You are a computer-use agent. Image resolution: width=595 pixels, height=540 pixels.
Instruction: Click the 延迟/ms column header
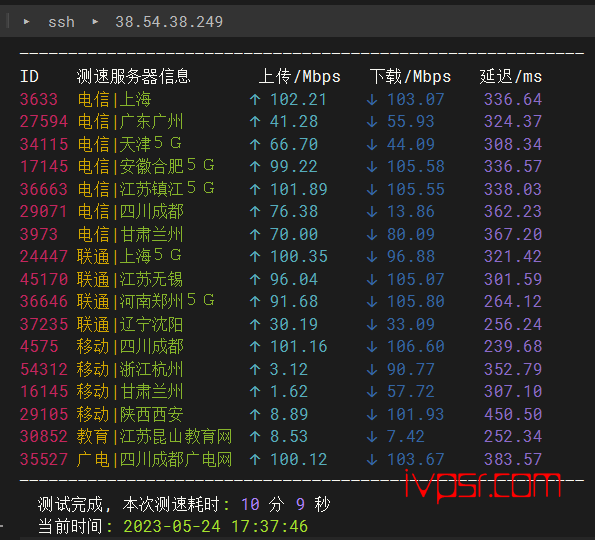[x=511, y=77]
